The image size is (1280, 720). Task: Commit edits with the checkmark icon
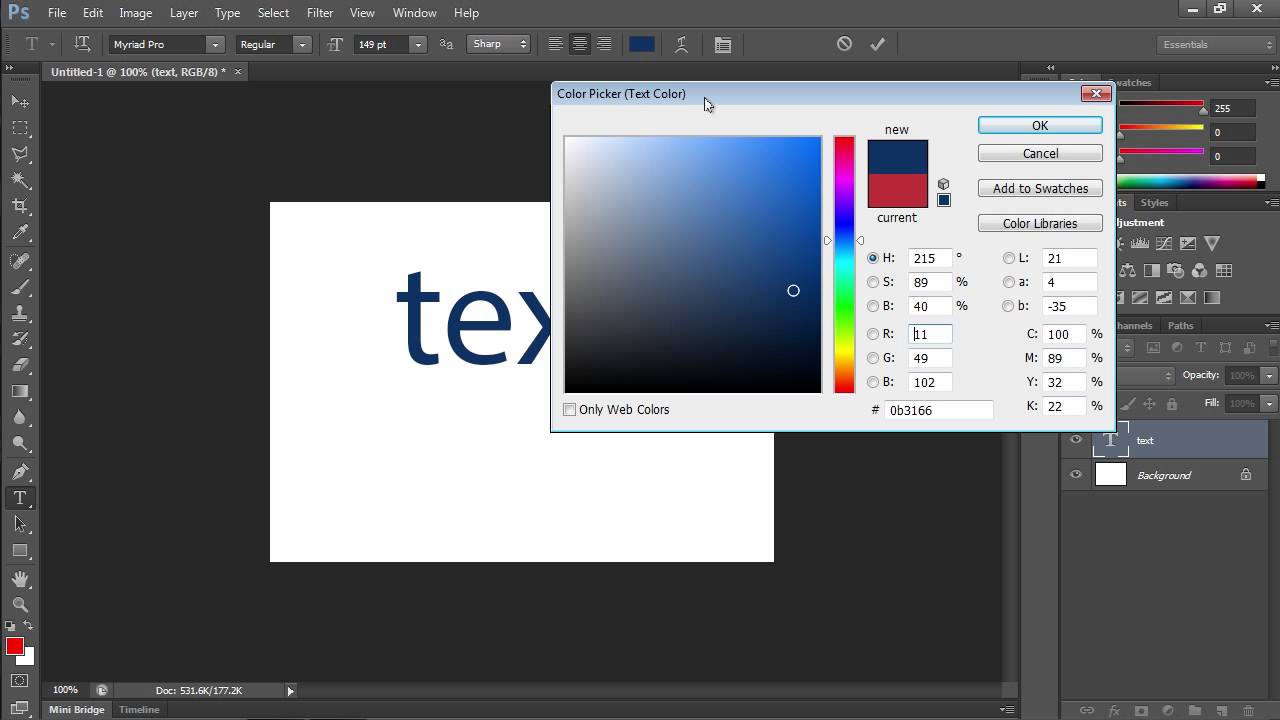pyautogui.click(x=877, y=44)
